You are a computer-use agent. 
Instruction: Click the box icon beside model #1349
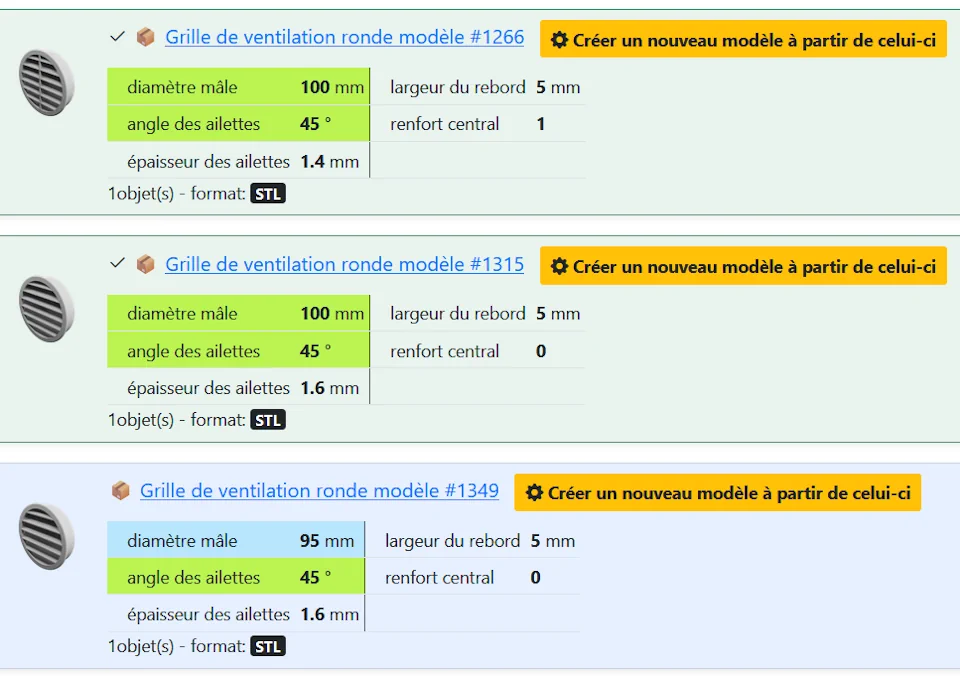121,490
